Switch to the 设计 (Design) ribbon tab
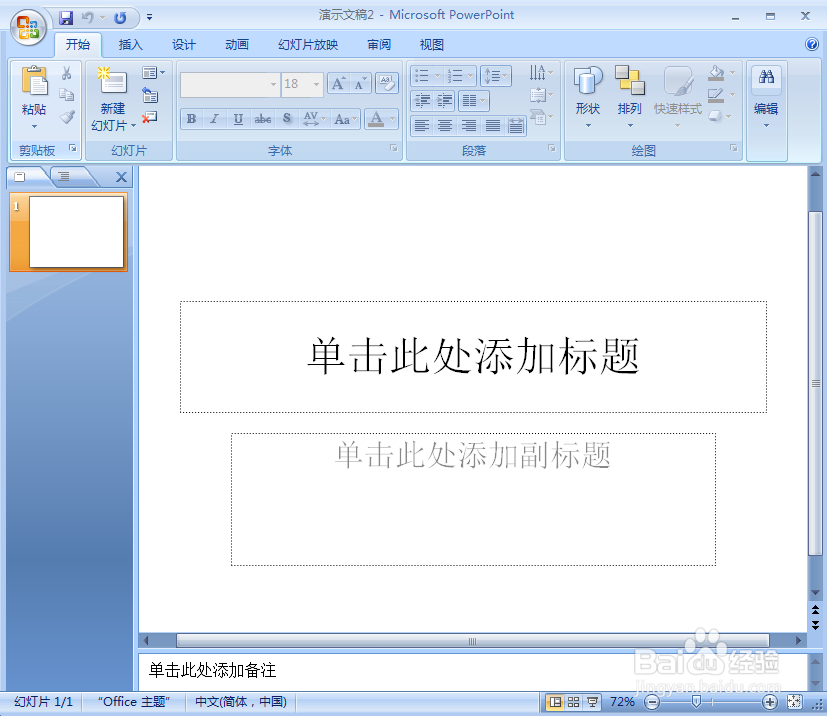 (x=184, y=45)
